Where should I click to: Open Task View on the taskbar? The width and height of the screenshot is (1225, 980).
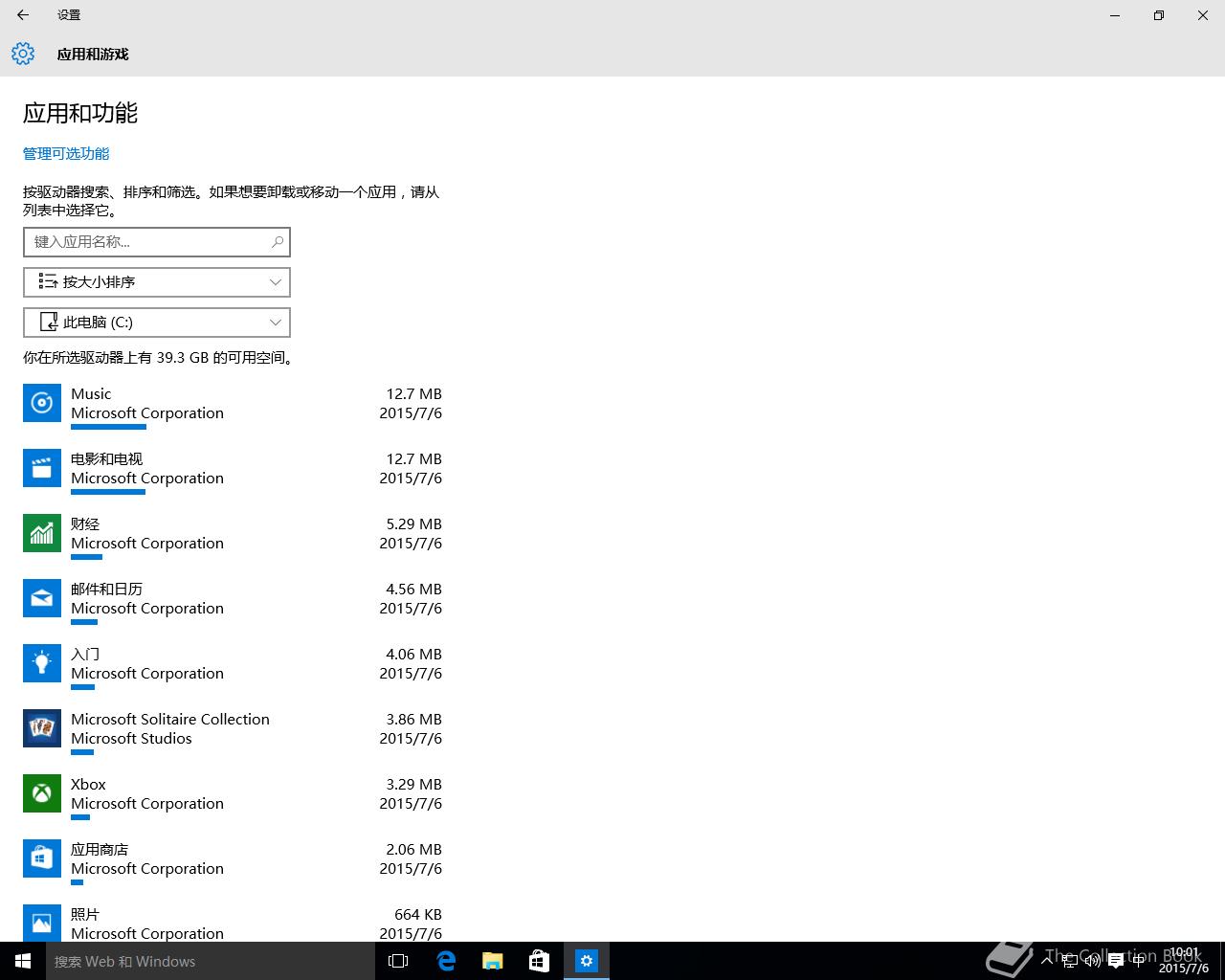point(398,961)
